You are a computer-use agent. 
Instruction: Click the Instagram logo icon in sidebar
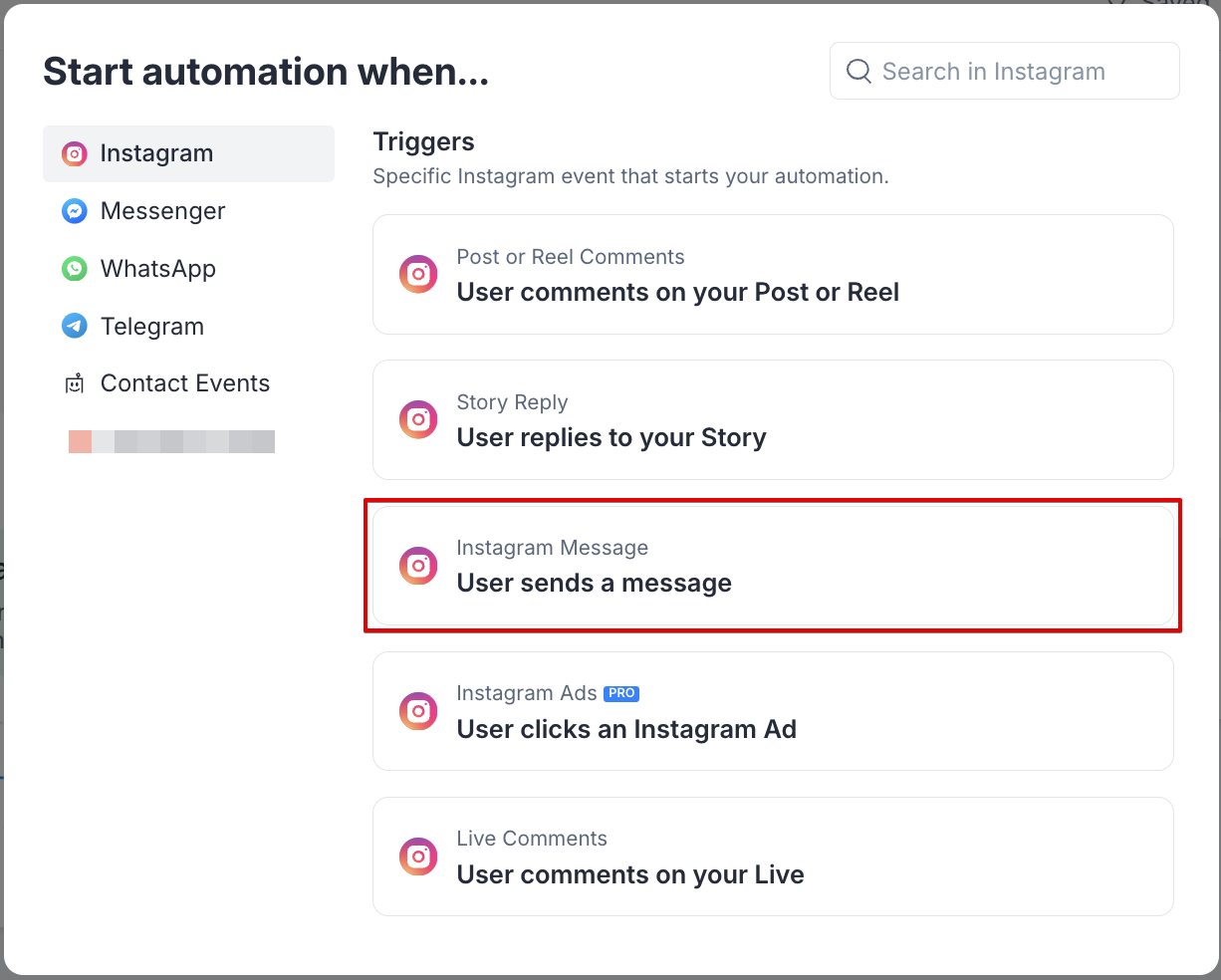[x=75, y=153]
